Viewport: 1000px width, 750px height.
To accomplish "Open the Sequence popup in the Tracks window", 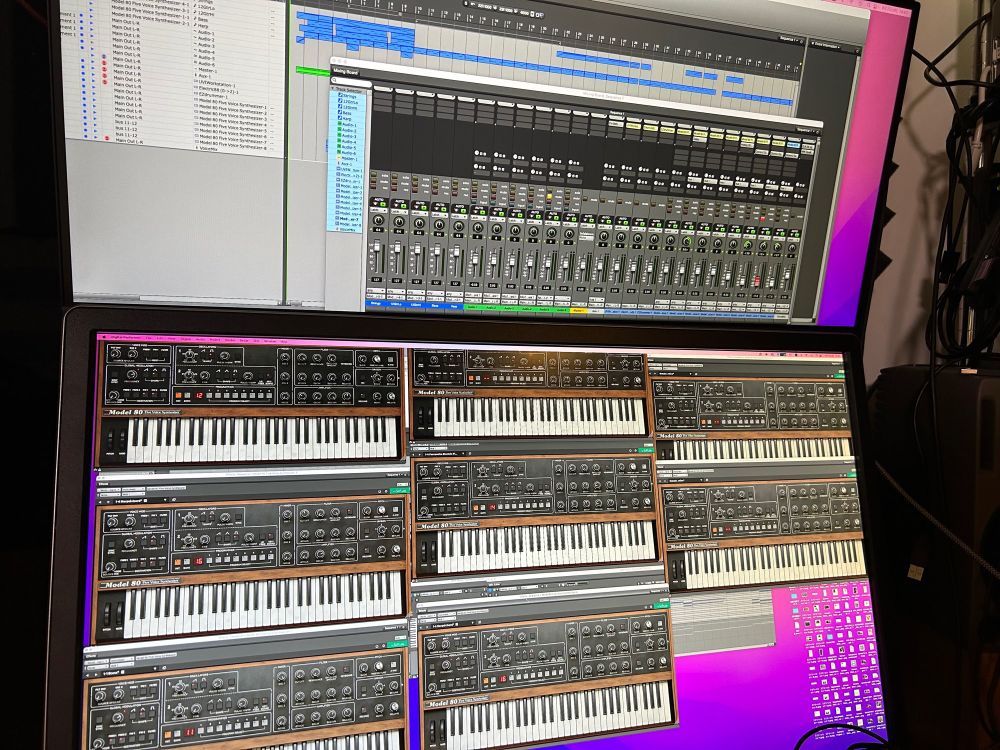I will [x=789, y=39].
